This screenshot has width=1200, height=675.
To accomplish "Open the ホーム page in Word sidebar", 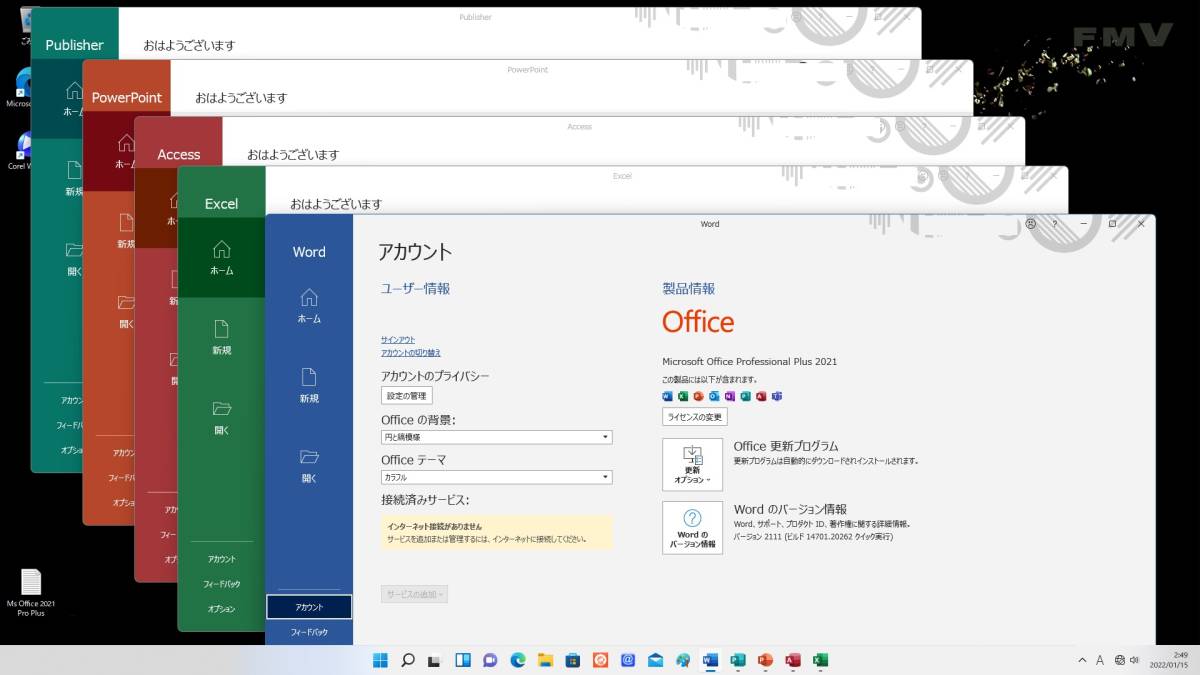I will pyautogui.click(x=309, y=305).
